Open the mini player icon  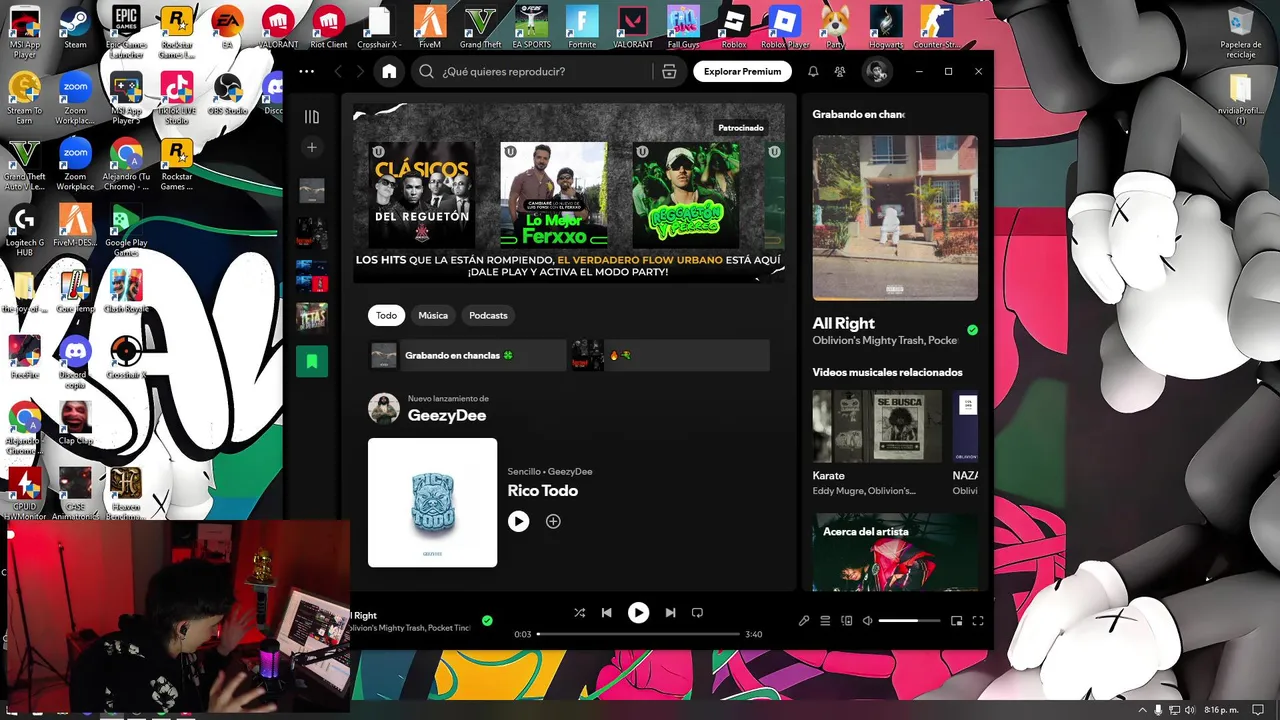tap(956, 621)
